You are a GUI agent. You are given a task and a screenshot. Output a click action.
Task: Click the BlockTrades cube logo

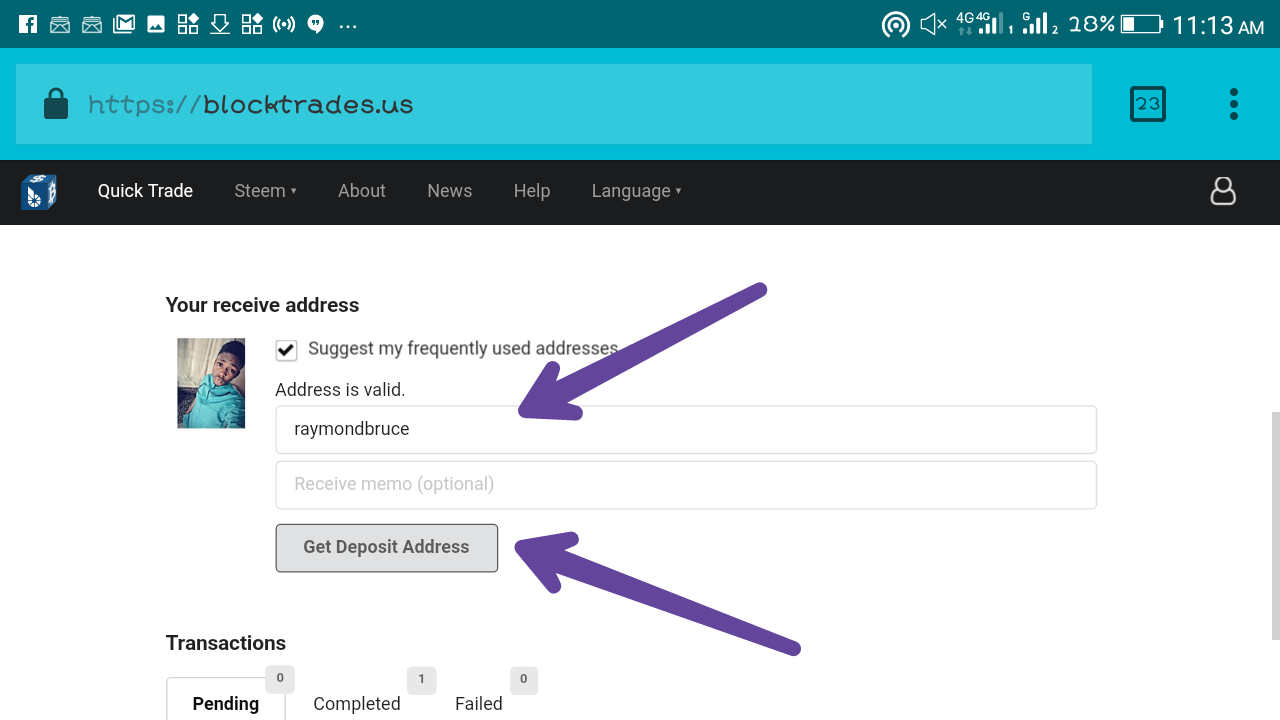[x=39, y=191]
